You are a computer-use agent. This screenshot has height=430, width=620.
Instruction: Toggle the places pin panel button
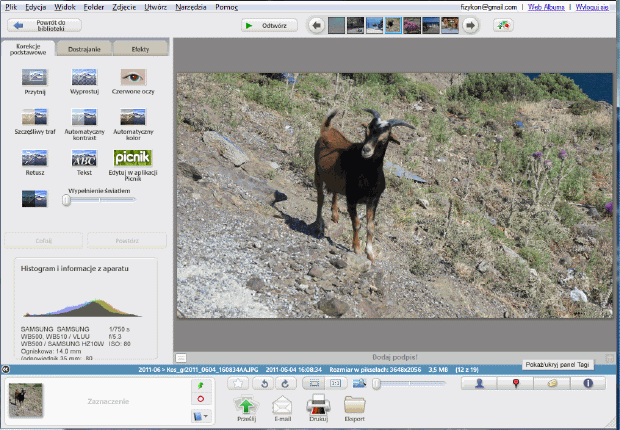(x=515, y=383)
